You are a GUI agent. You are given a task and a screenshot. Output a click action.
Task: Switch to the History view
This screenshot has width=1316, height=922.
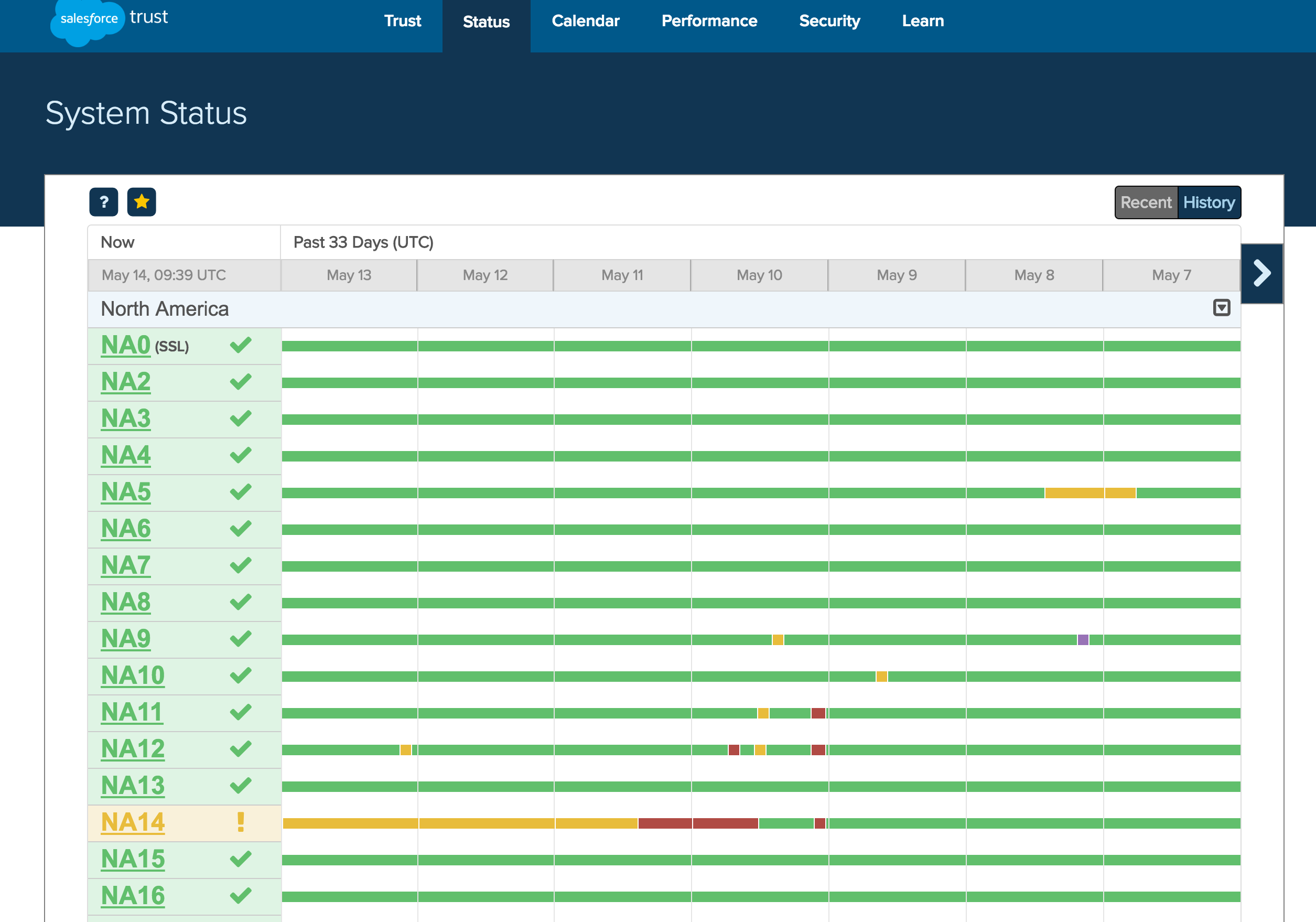[1208, 202]
